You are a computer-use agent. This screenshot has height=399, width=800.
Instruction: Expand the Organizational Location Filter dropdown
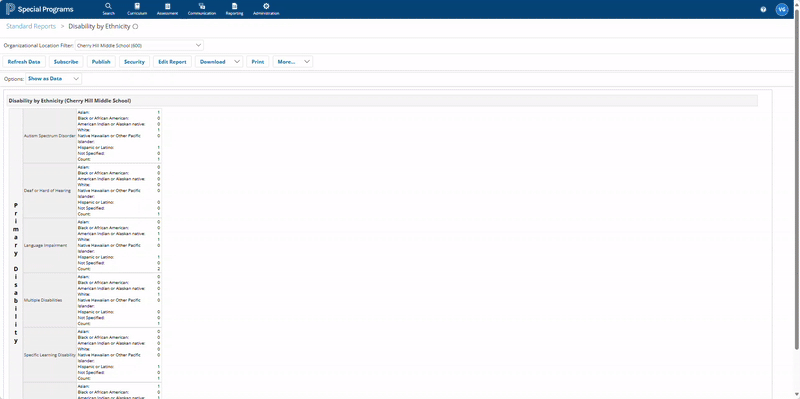(139, 45)
